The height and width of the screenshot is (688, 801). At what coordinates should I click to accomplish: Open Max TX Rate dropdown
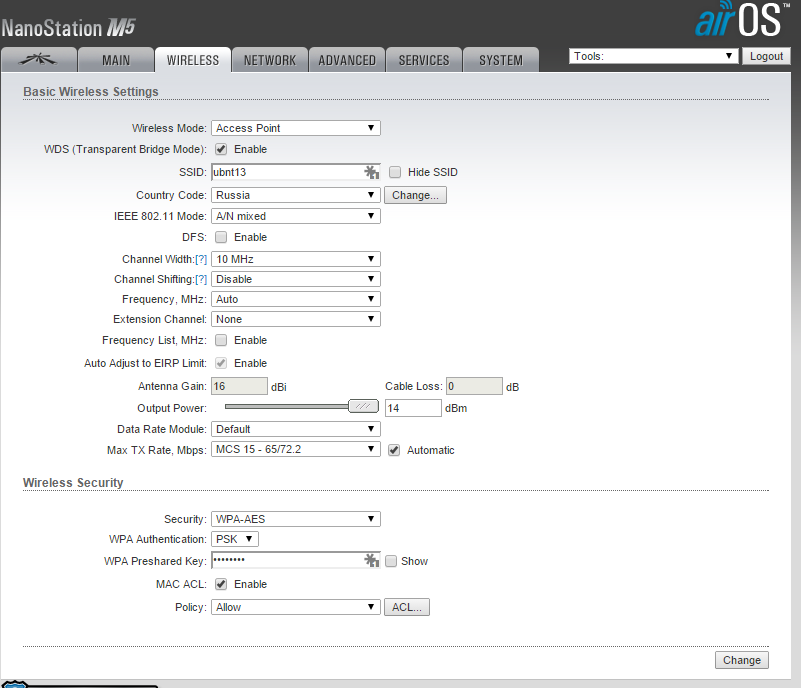coord(296,449)
